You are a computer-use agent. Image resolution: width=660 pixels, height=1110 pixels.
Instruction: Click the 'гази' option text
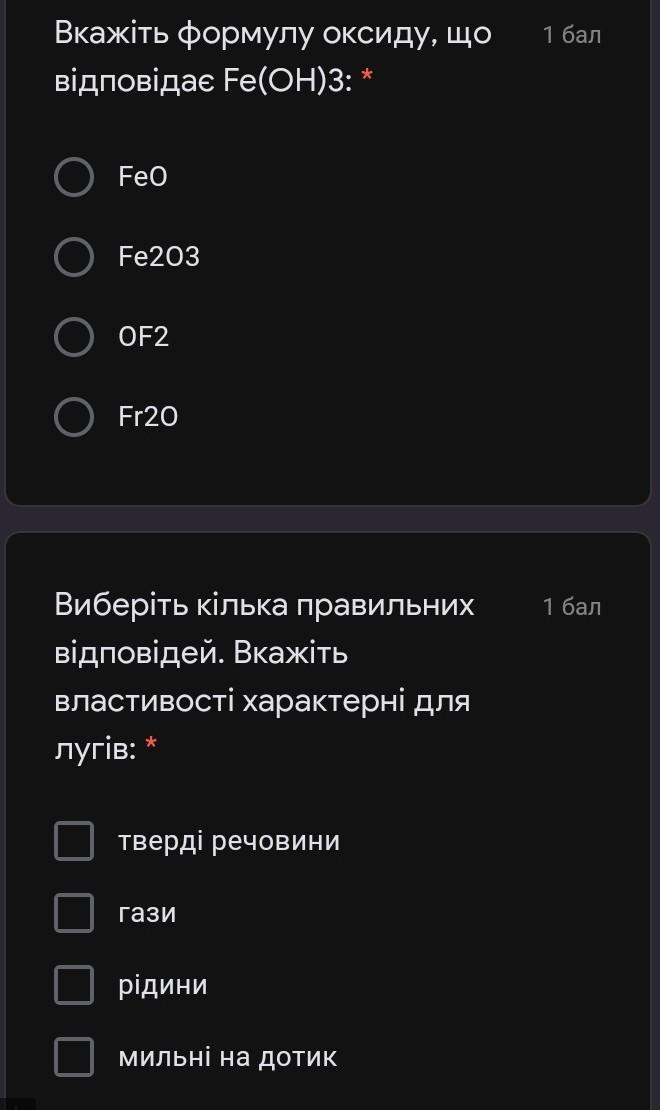(x=147, y=913)
